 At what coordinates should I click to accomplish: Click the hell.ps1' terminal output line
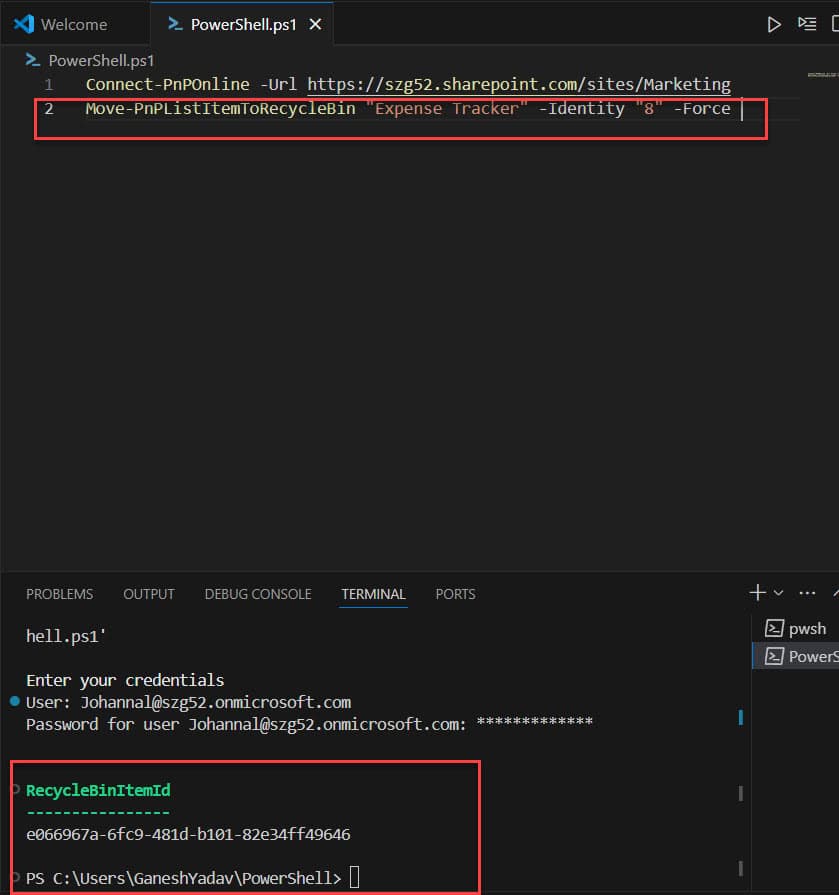coord(66,636)
